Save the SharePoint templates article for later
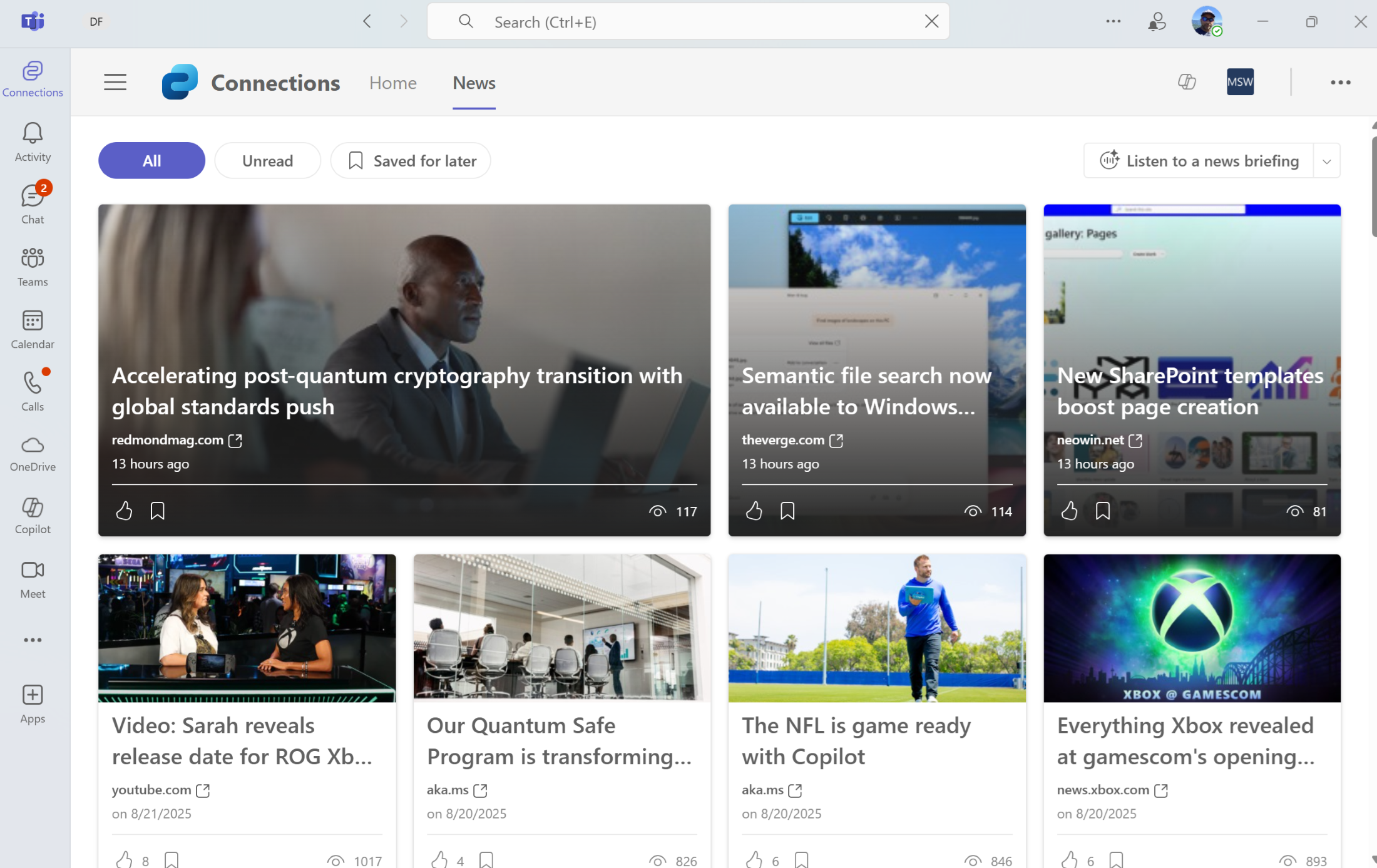1377x868 pixels. 1102,511
